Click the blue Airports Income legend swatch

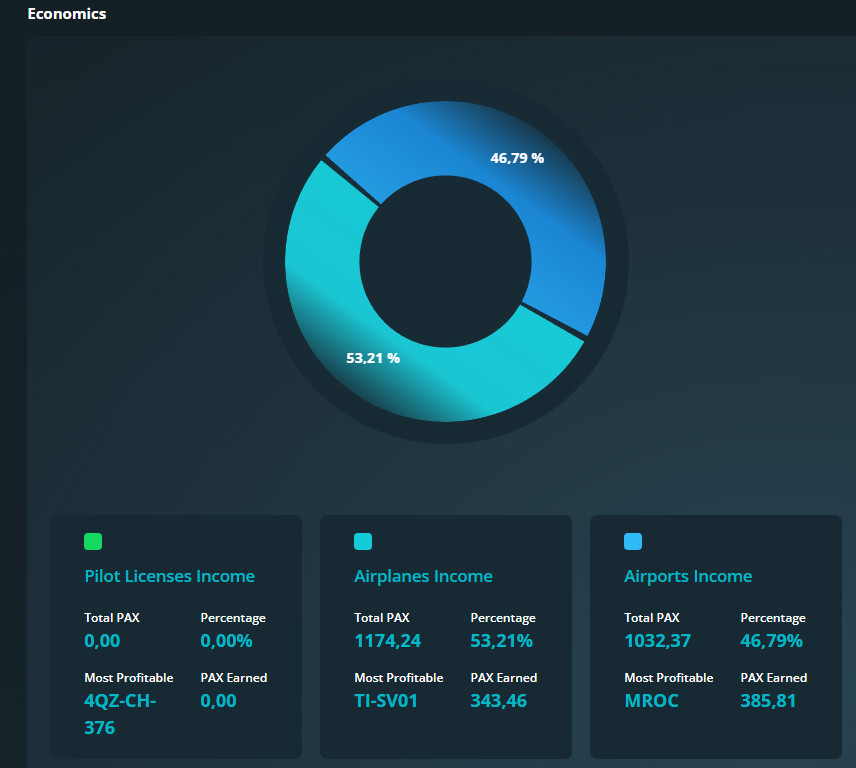pyautogui.click(x=633, y=541)
